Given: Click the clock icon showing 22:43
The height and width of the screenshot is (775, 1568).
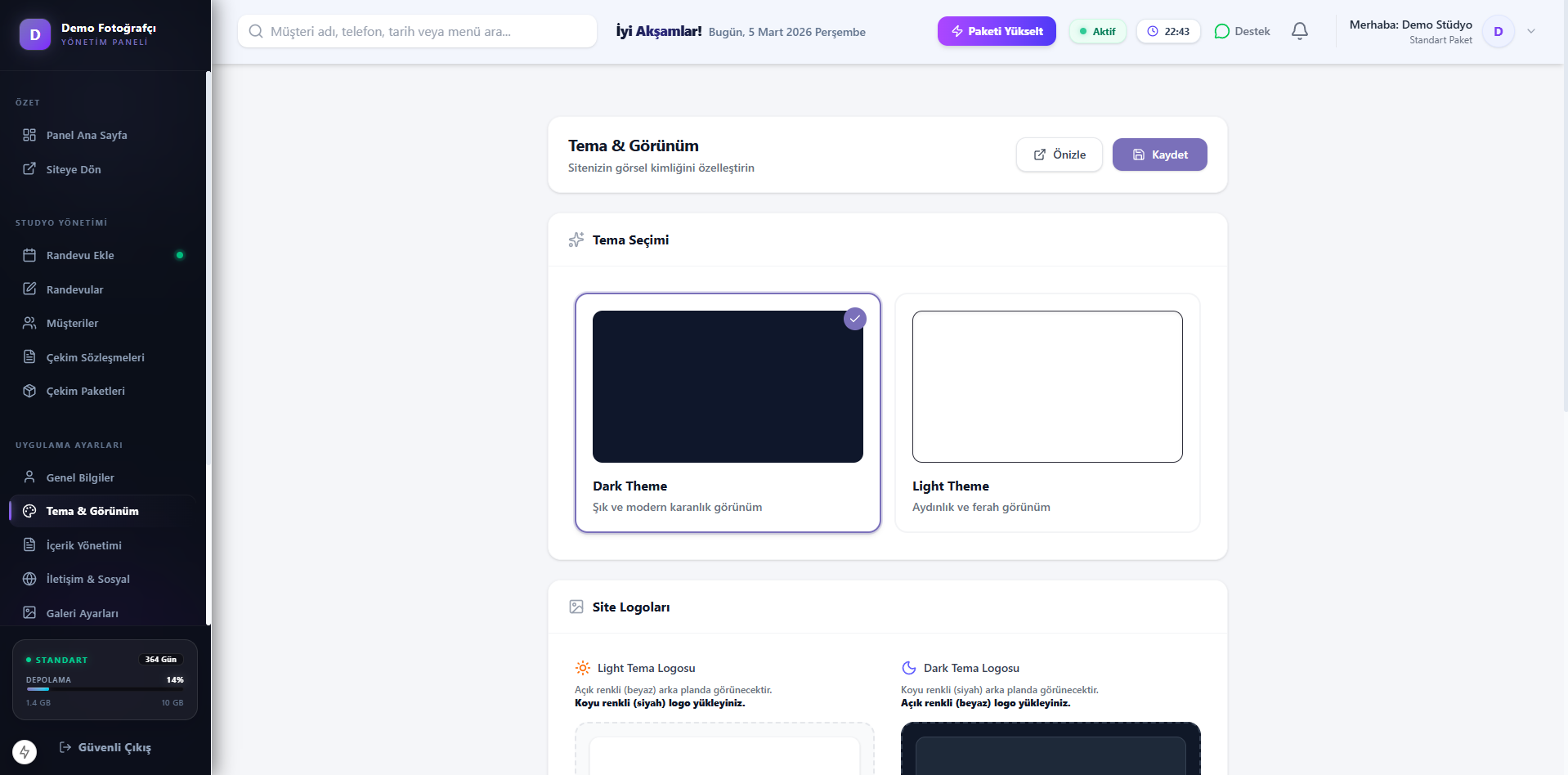Looking at the screenshot, I should [1153, 32].
